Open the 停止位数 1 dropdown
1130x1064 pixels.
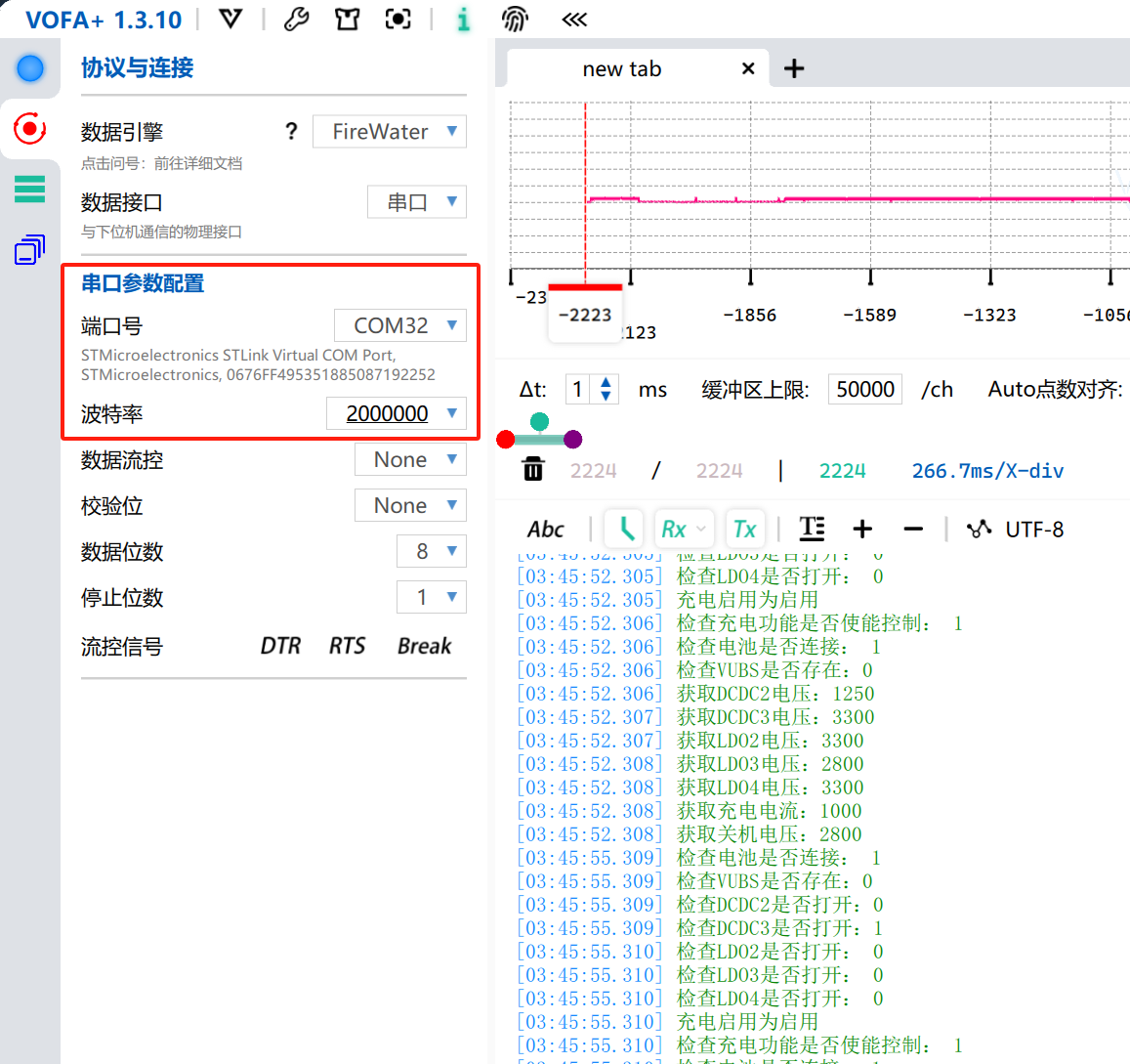[432, 598]
